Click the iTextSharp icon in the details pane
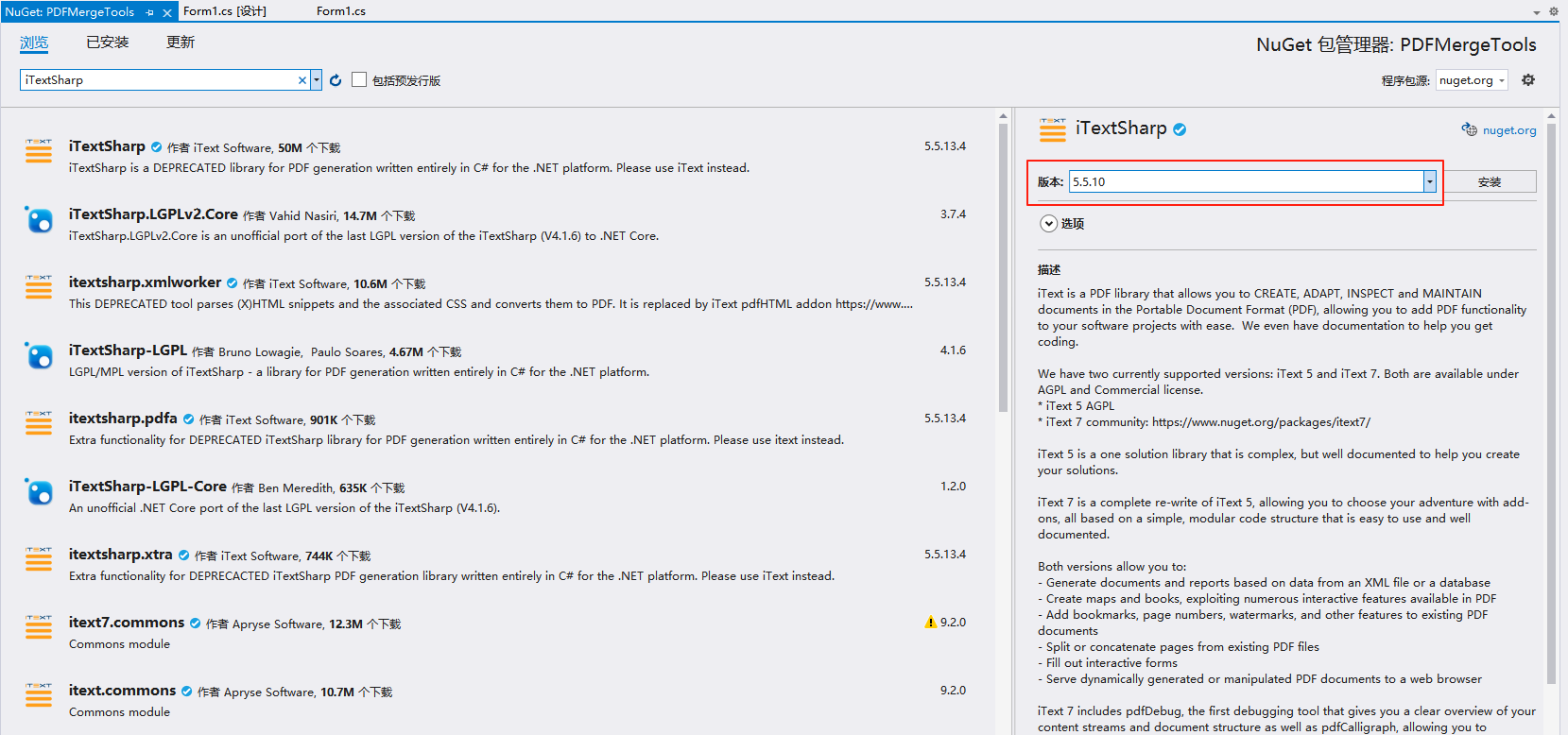 pos(1052,129)
